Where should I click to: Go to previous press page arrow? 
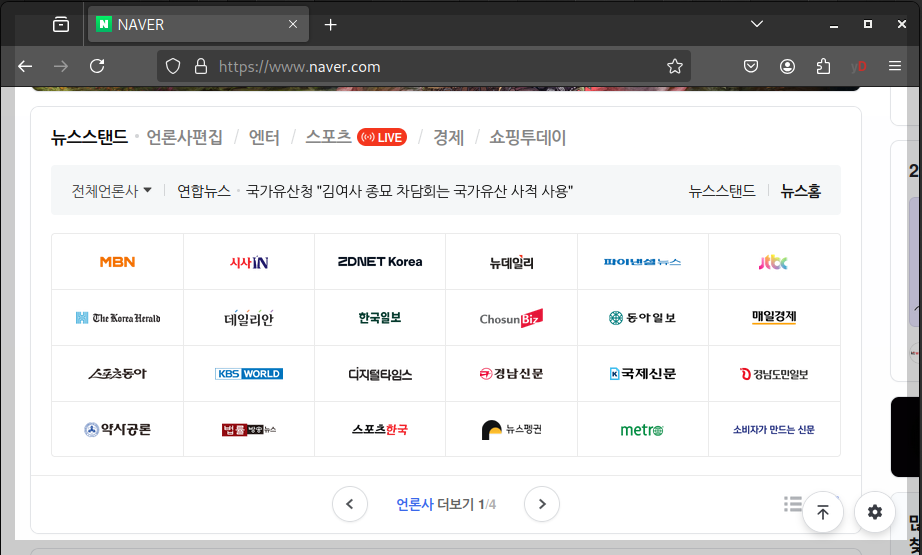point(350,504)
